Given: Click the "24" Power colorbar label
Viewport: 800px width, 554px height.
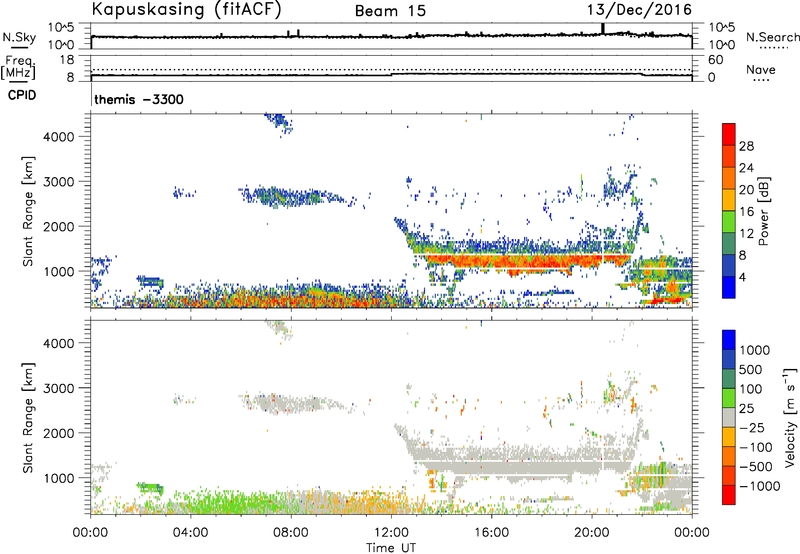Looking at the screenshot, I should (746, 168).
